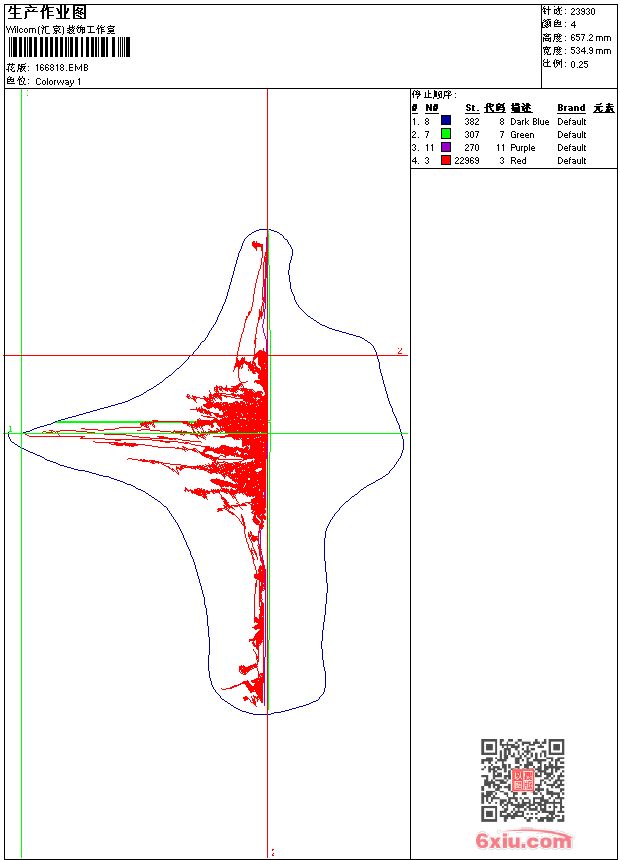Click the embroidery design preview outline
The height and width of the screenshot is (860, 620).
tap(206, 472)
